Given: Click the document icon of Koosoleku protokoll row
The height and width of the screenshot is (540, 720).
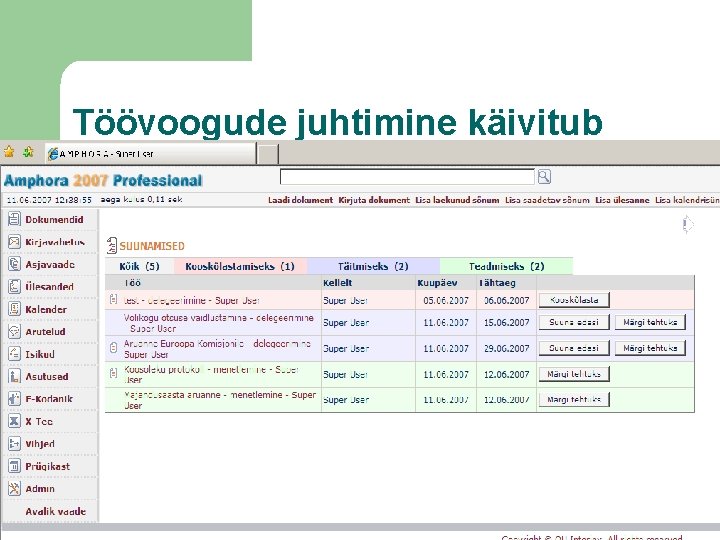Looking at the screenshot, I should coord(113,373).
